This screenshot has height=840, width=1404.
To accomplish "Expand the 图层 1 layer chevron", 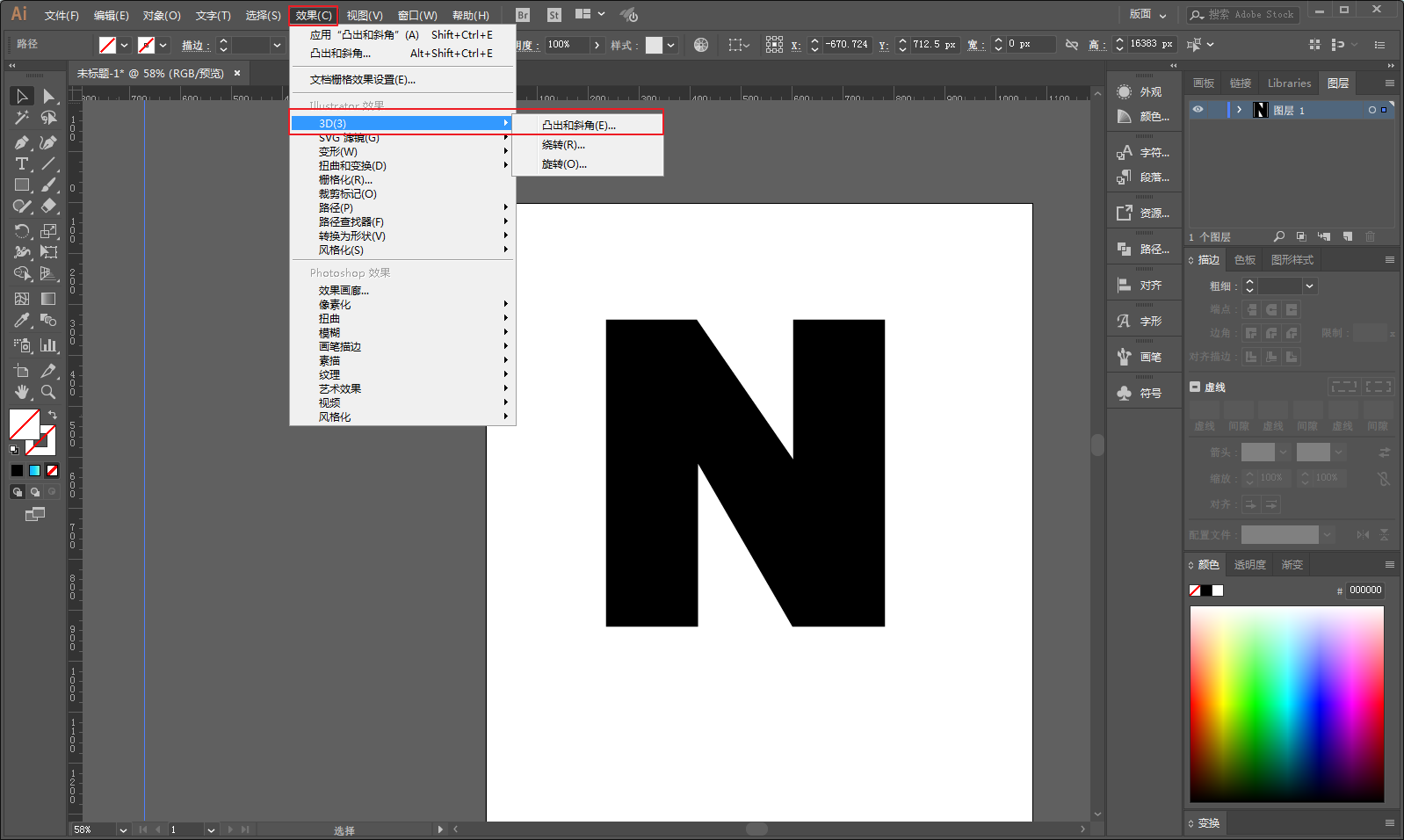I will point(1239,110).
